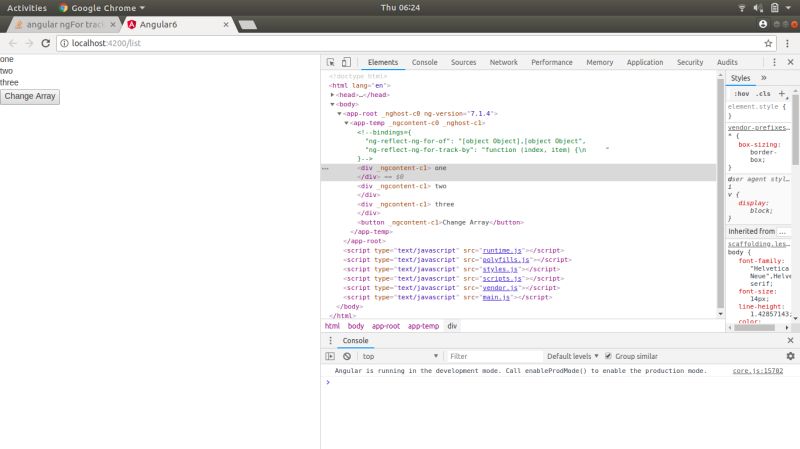Select app-temp in the breadcrumb bar
Image resolution: width=800 pixels, height=449 pixels.
point(423,326)
